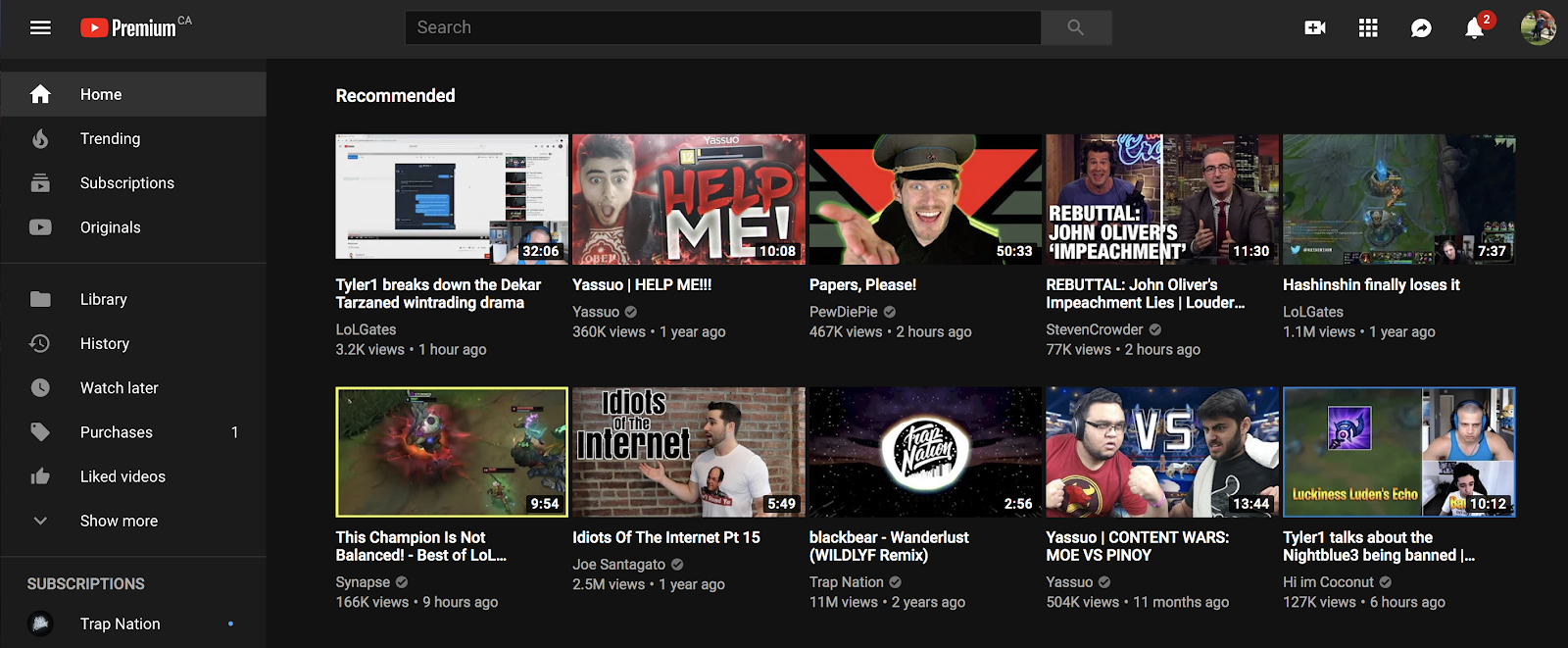
Task: Select Home in the sidebar
Action: 133,94
